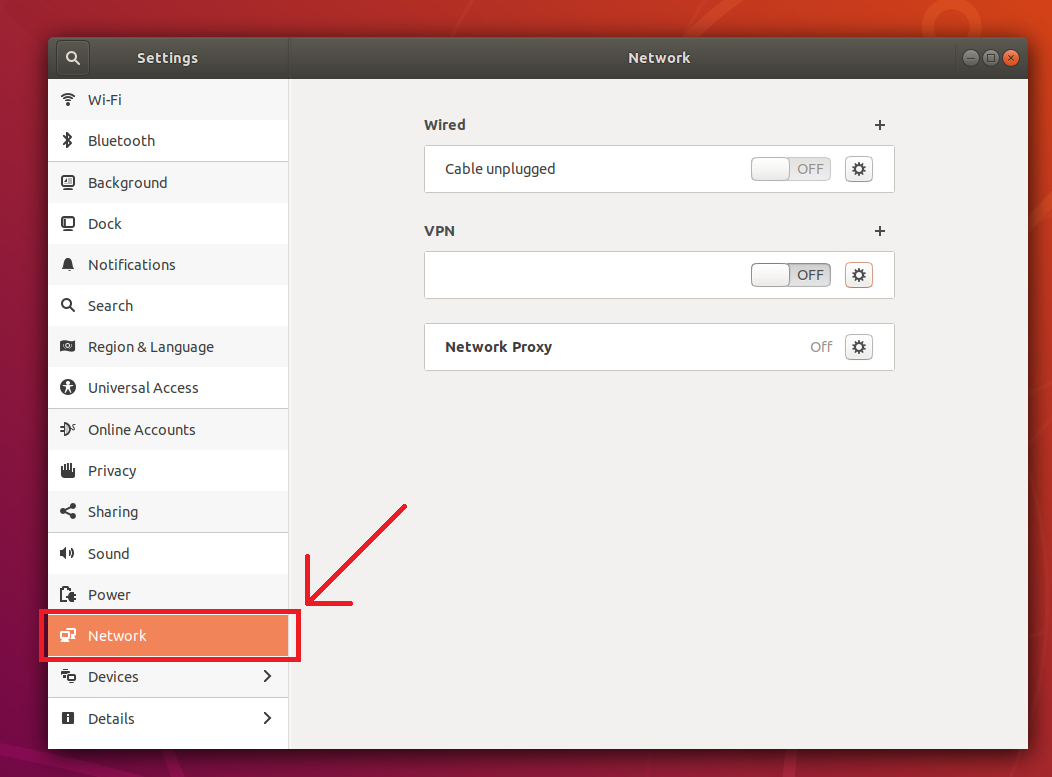
Task: Open Privacy settings
Action: pyautogui.click(x=111, y=471)
